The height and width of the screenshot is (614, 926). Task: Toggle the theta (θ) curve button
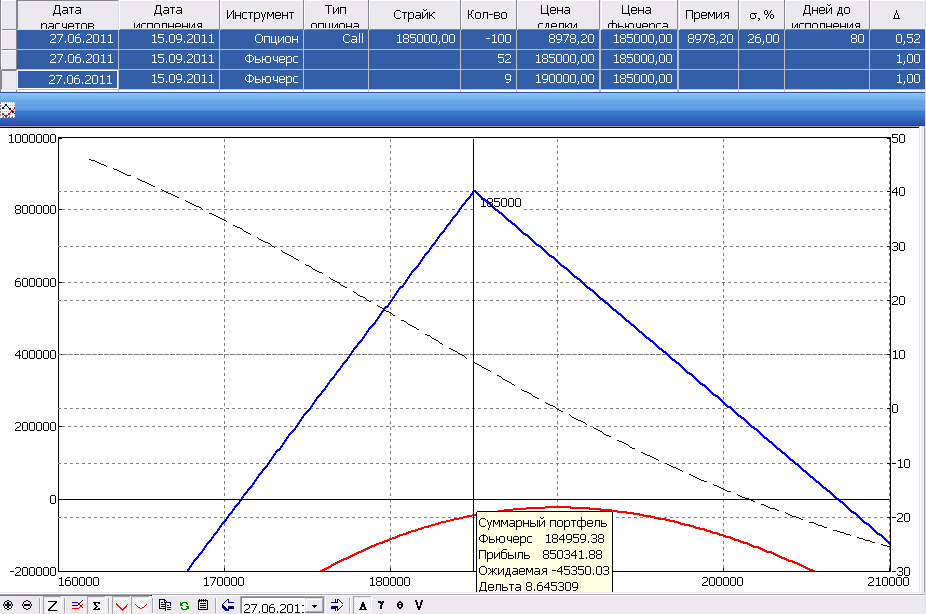(x=400, y=605)
